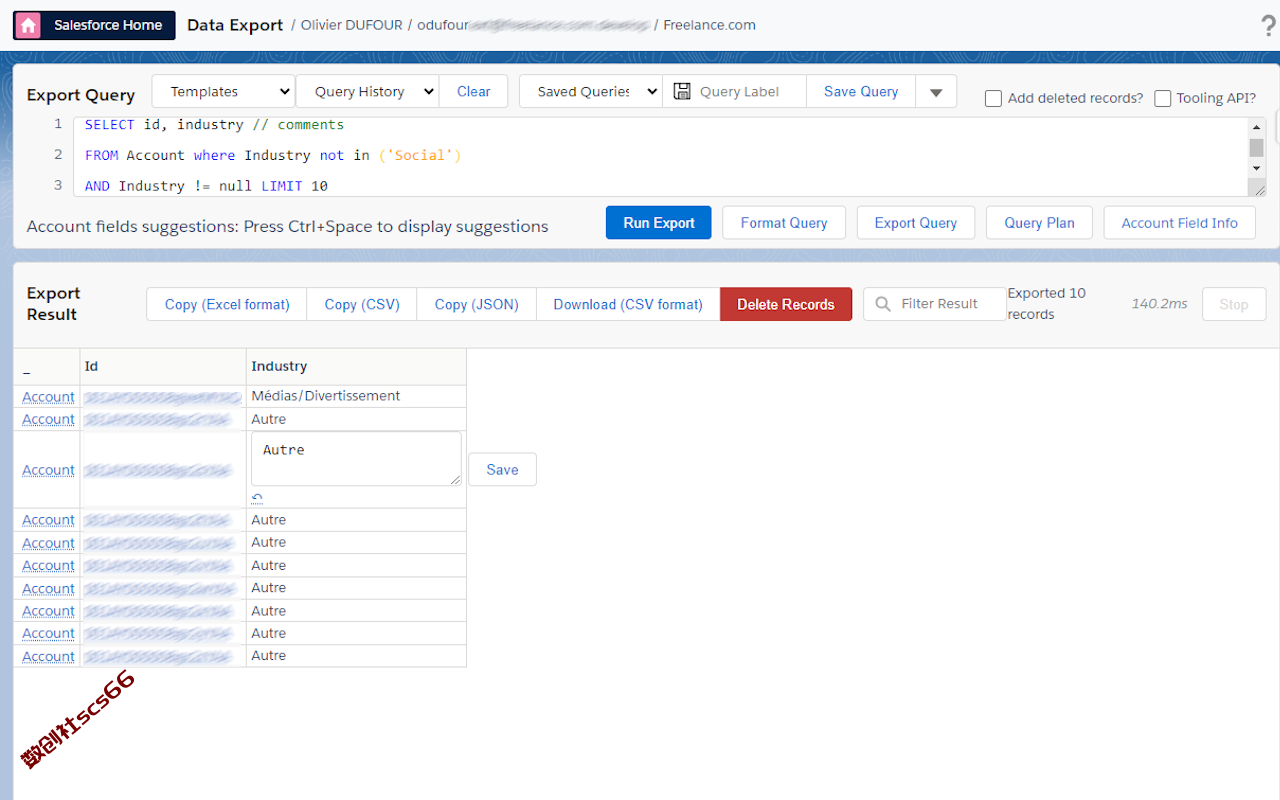The width and height of the screenshot is (1280, 800).
Task: Click Run Export
Action: coord(659,223)
